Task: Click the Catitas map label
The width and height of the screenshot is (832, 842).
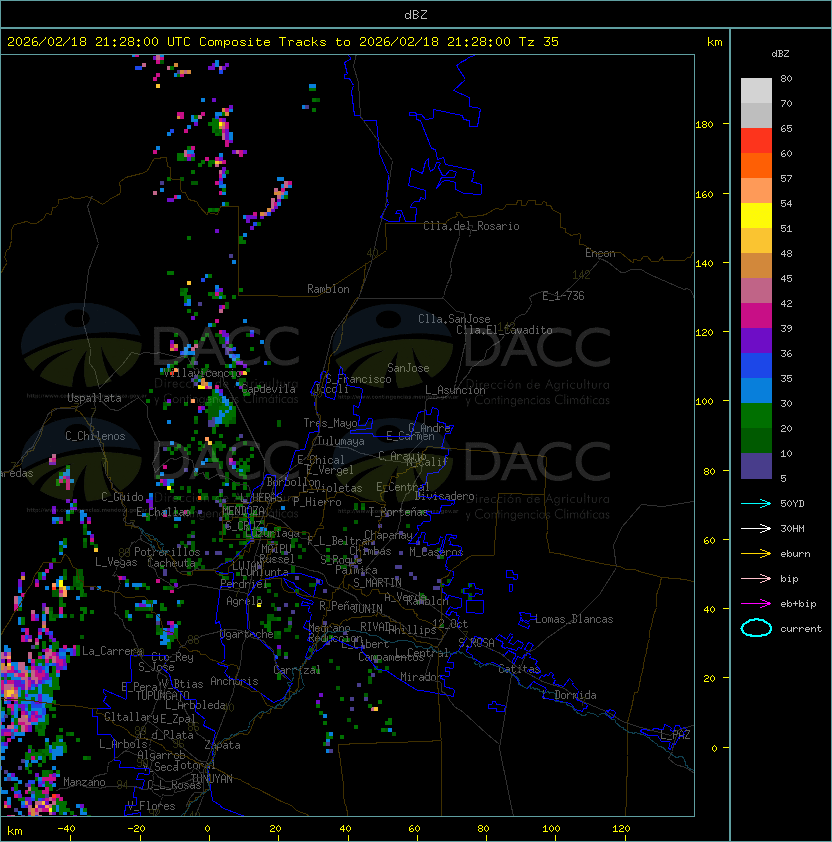Action: 519,669
